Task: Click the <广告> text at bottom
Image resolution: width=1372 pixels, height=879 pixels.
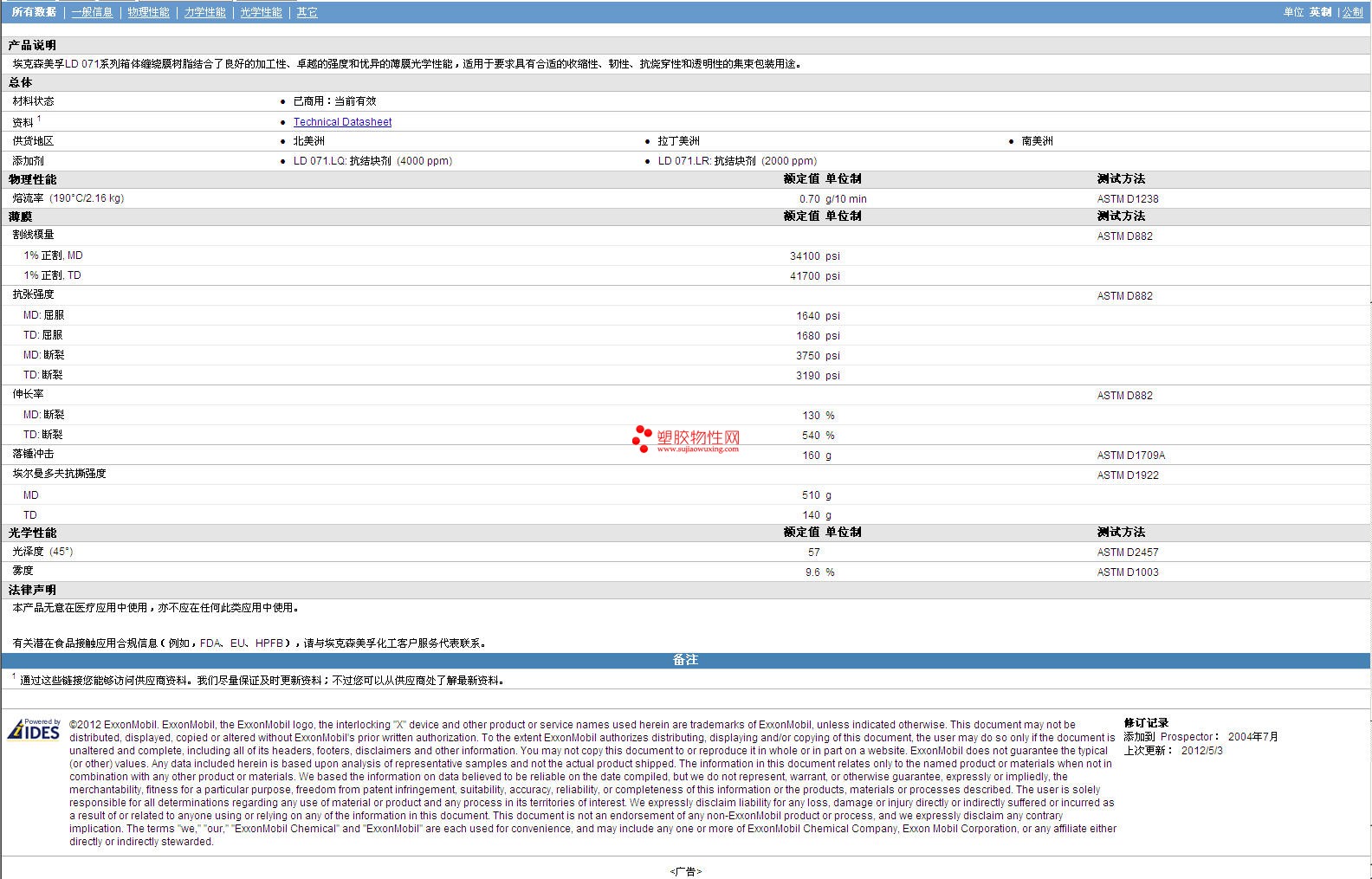Action: click(685, 872)
